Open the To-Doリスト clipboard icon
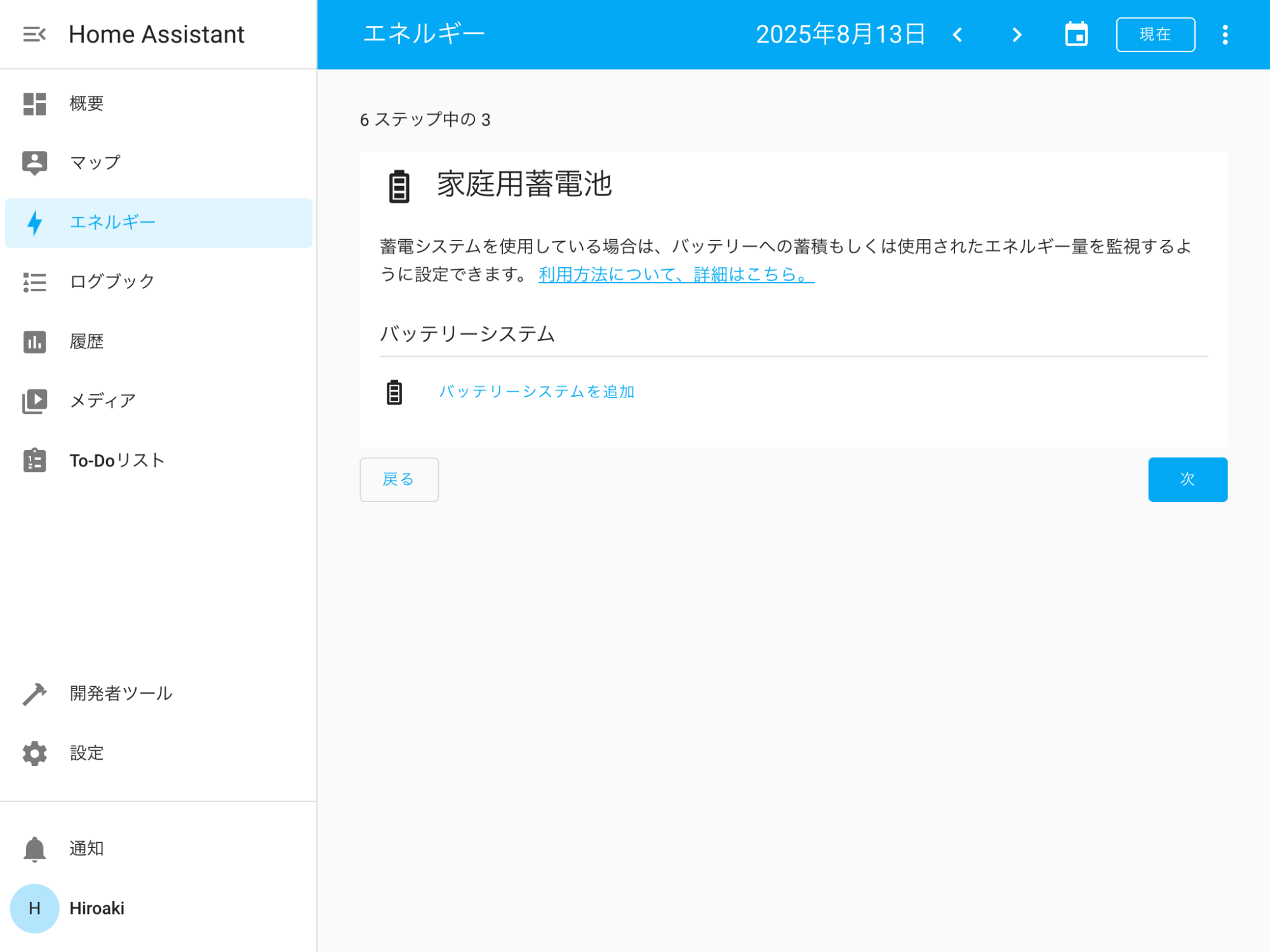Image resolution: width=1270 pixels, height=952 pixels. [34, 460]
